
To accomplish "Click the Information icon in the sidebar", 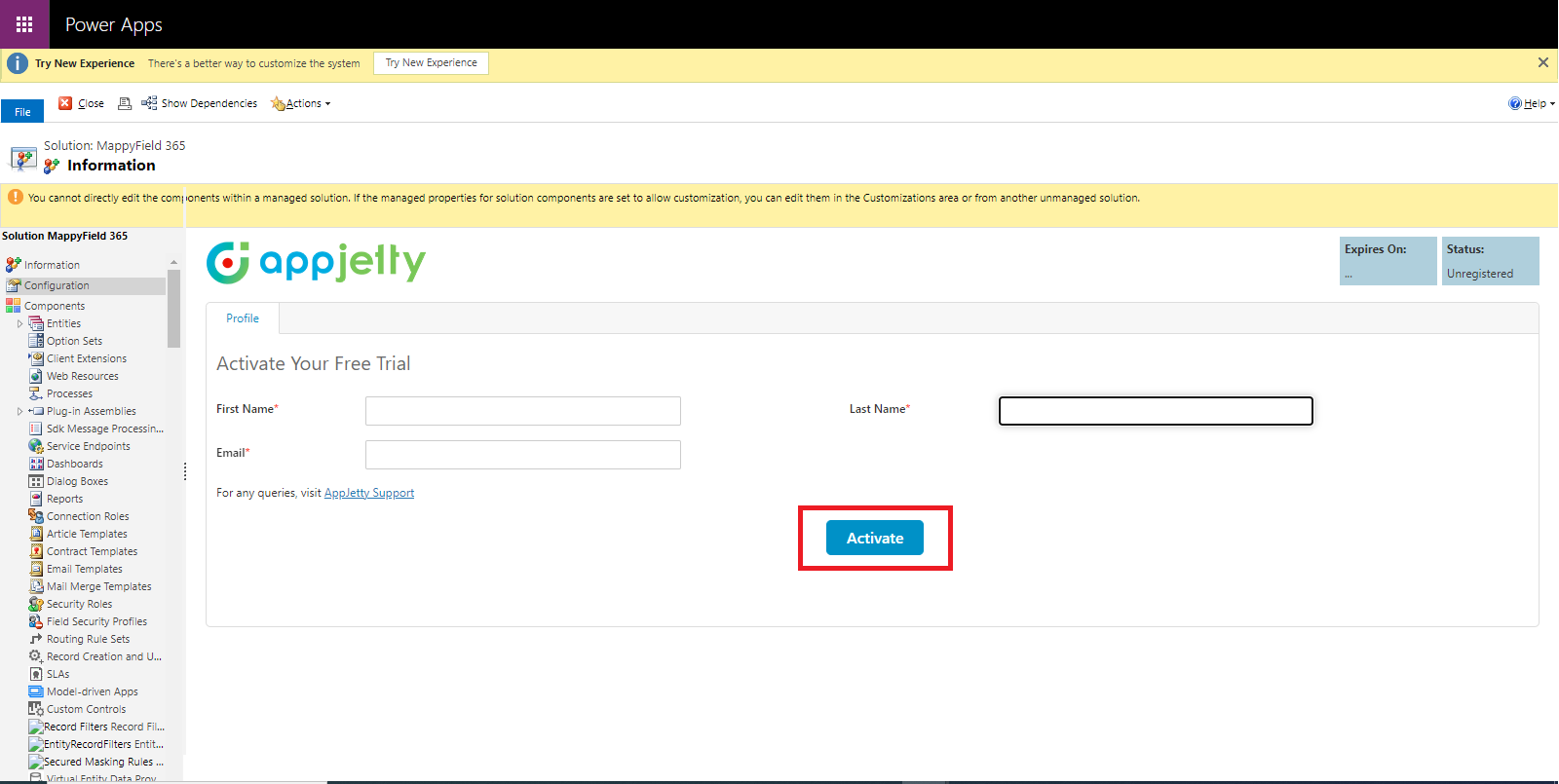I will [13, 265].
